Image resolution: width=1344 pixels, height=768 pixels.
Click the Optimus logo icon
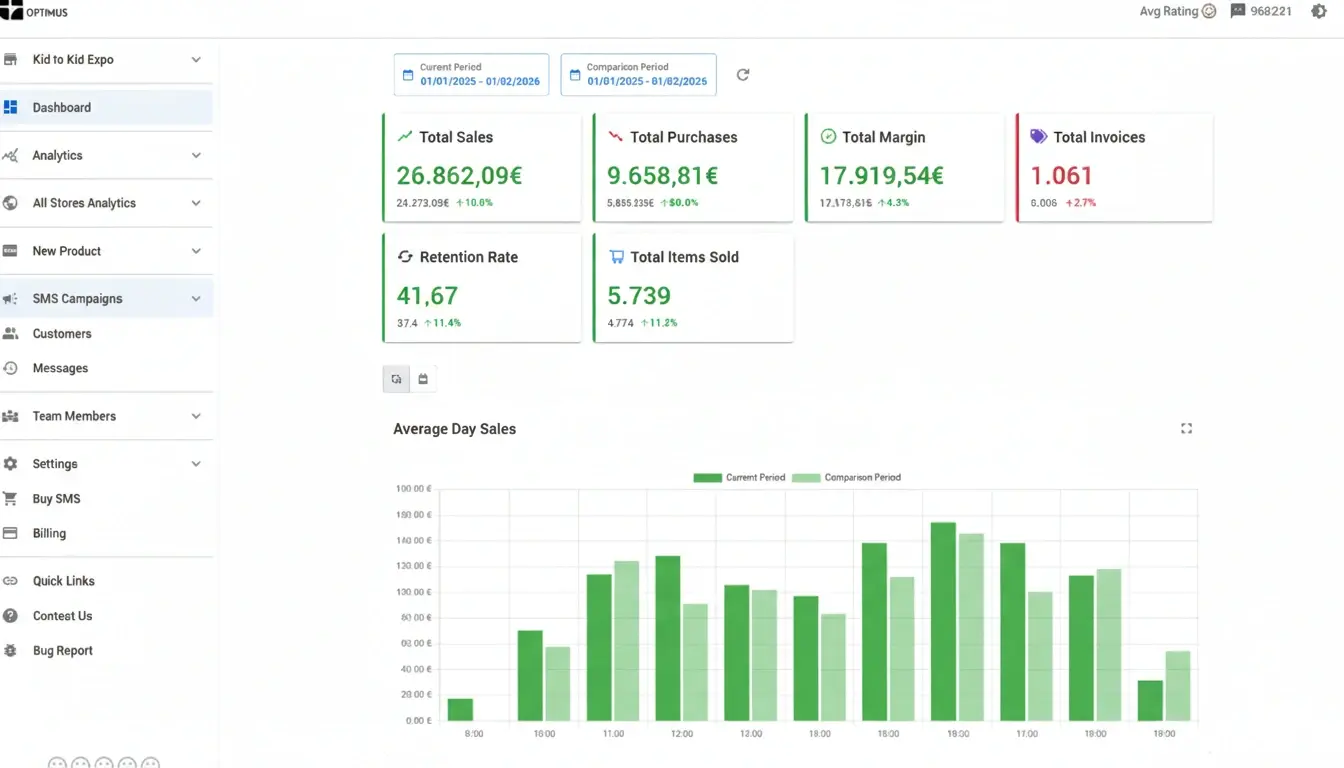click(11, 12)
